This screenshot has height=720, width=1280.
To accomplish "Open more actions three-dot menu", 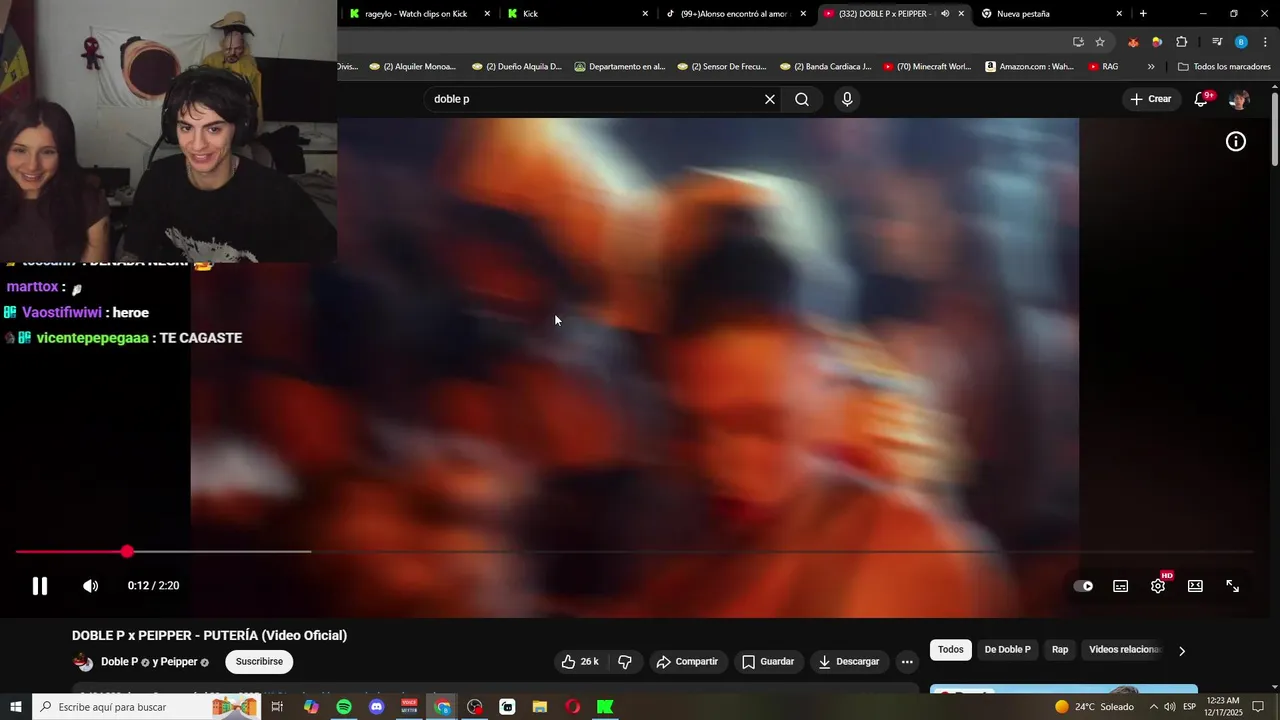I will (x=907, y=662).
